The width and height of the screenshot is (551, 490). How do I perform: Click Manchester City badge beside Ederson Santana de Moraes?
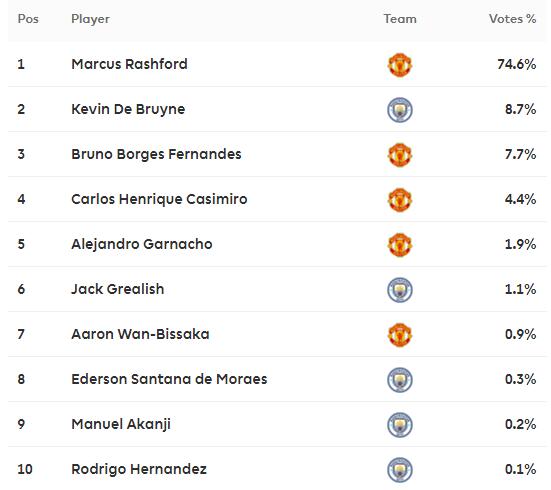tap(400, 380)
